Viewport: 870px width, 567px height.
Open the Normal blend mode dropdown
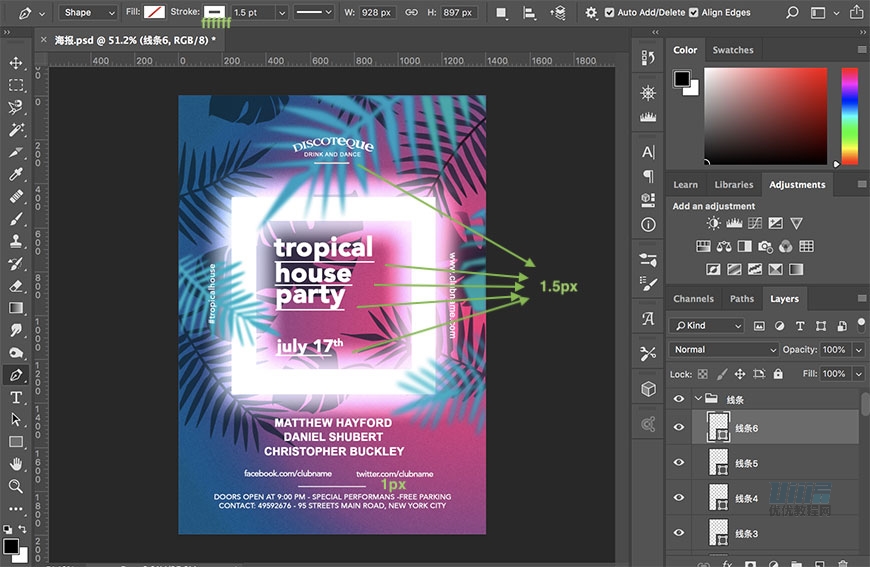[x=724, y=350]
